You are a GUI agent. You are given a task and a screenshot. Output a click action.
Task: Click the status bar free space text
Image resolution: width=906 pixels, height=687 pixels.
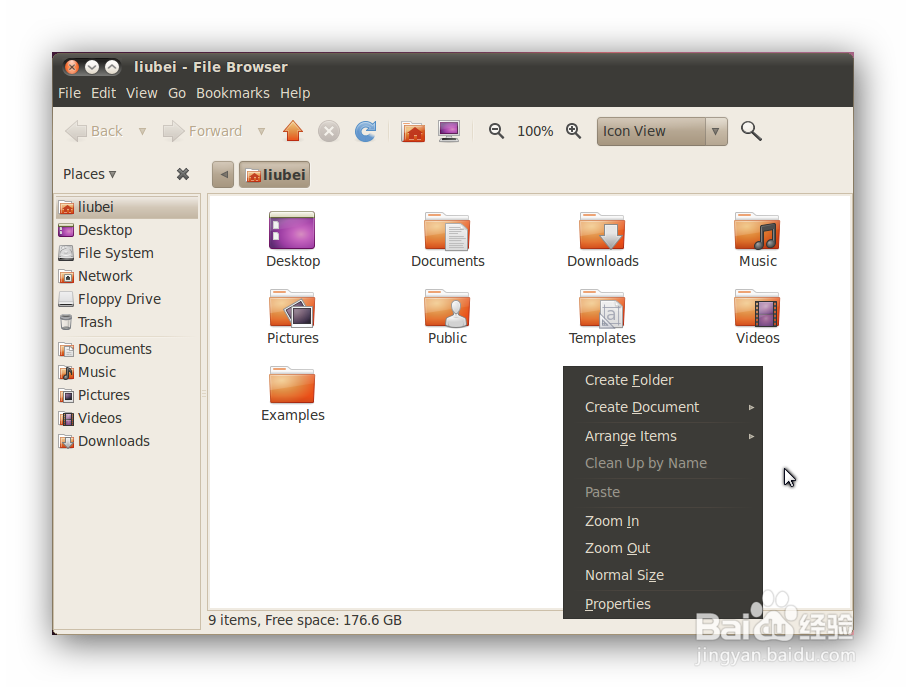click(305, 621)
